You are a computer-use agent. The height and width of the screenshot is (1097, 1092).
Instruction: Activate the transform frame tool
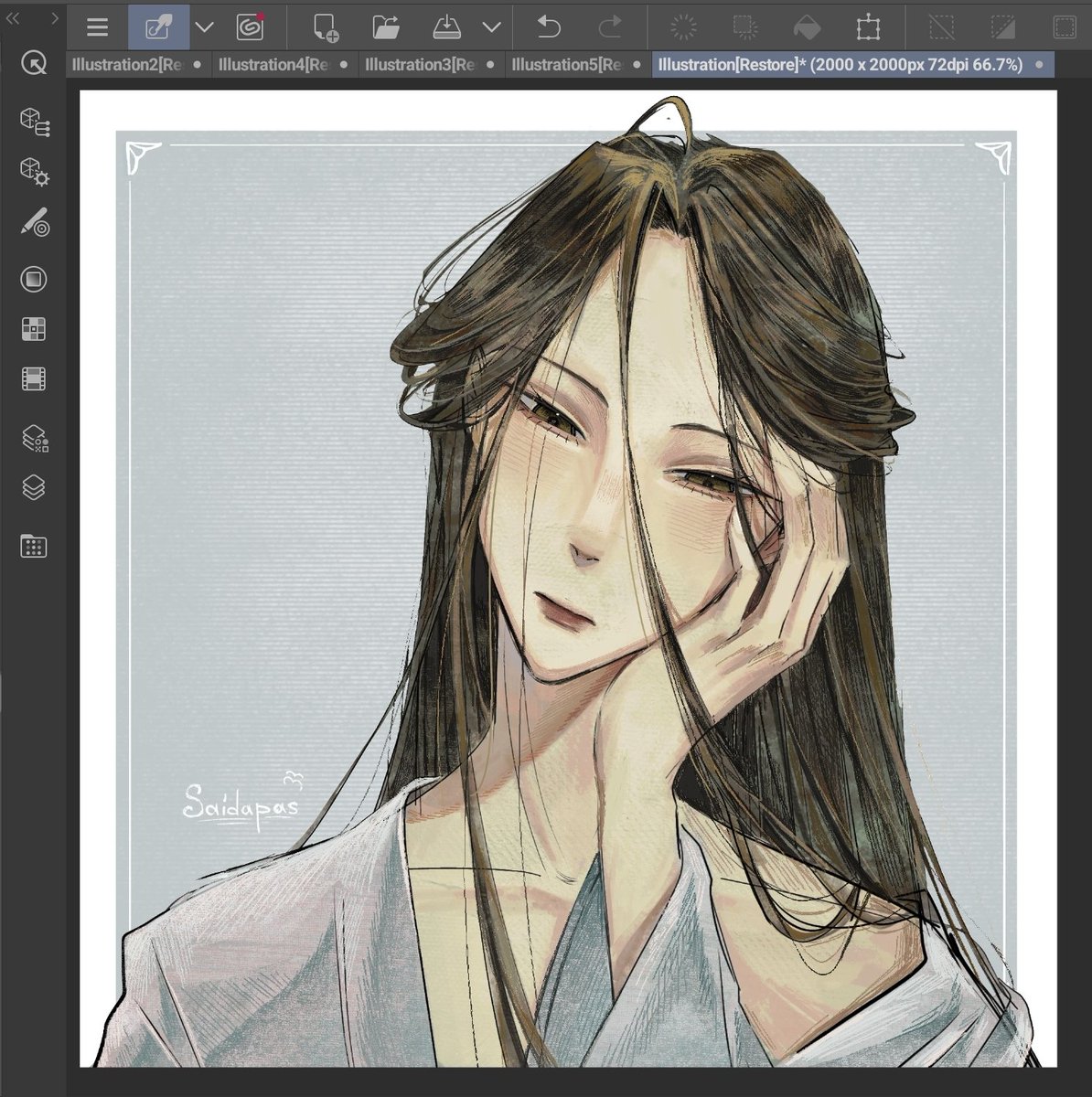point(866,27)
